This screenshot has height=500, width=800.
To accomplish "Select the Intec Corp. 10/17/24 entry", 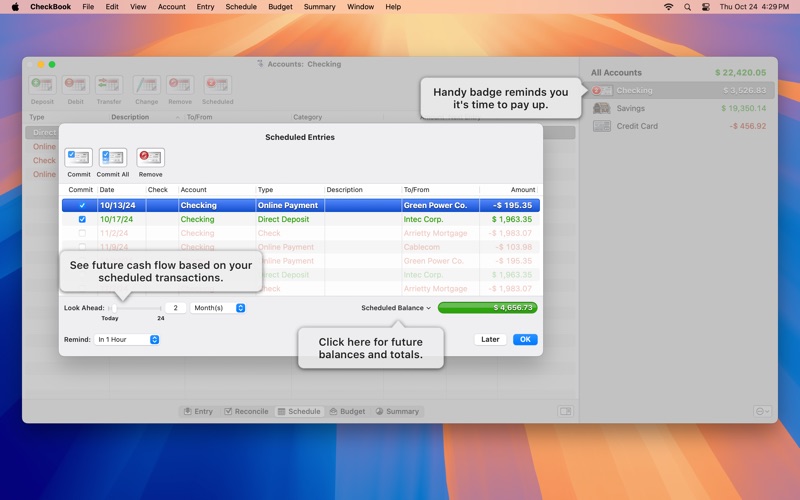I will click(301, 219).
